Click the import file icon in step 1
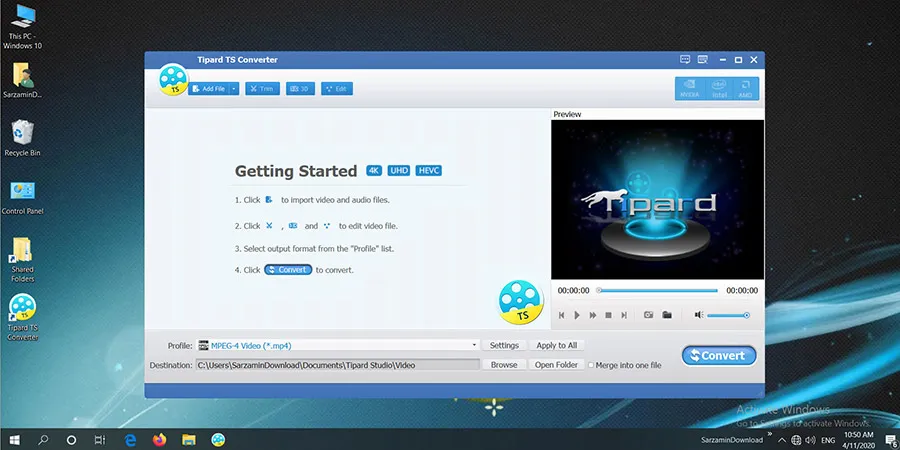 coord(269,200)
